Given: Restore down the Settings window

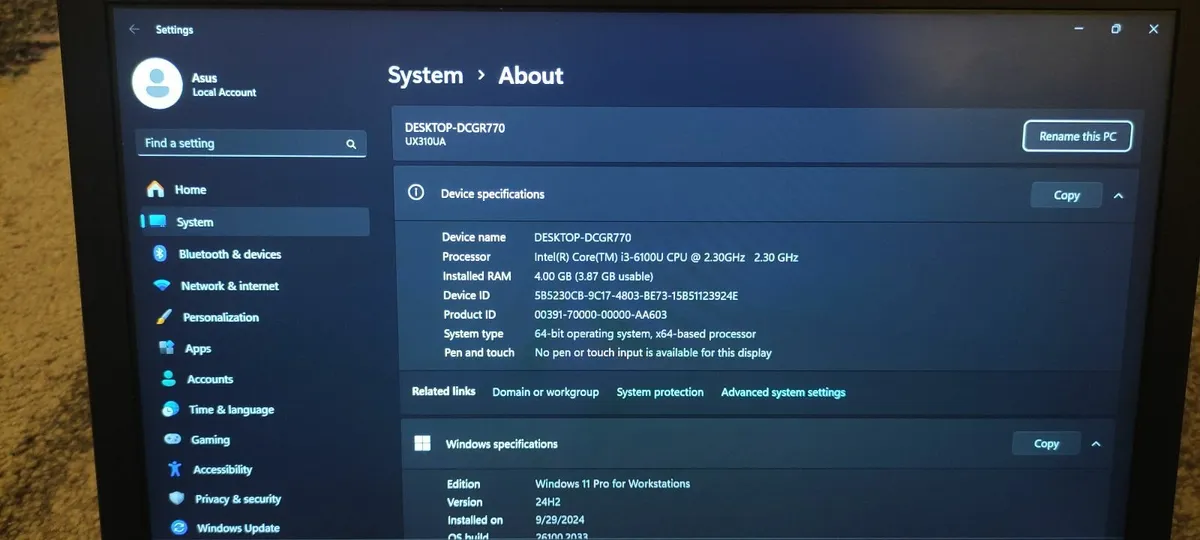Looking at the screenshot, I should (x=1116, y=30).
